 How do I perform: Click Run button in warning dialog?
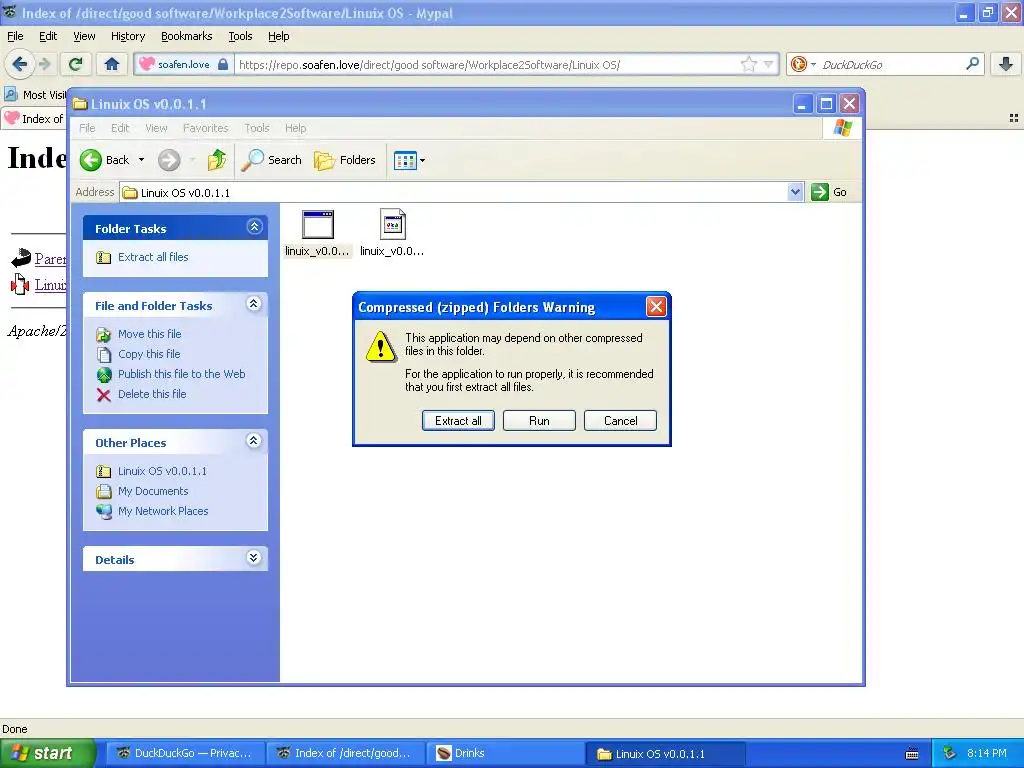click(539, 421)
